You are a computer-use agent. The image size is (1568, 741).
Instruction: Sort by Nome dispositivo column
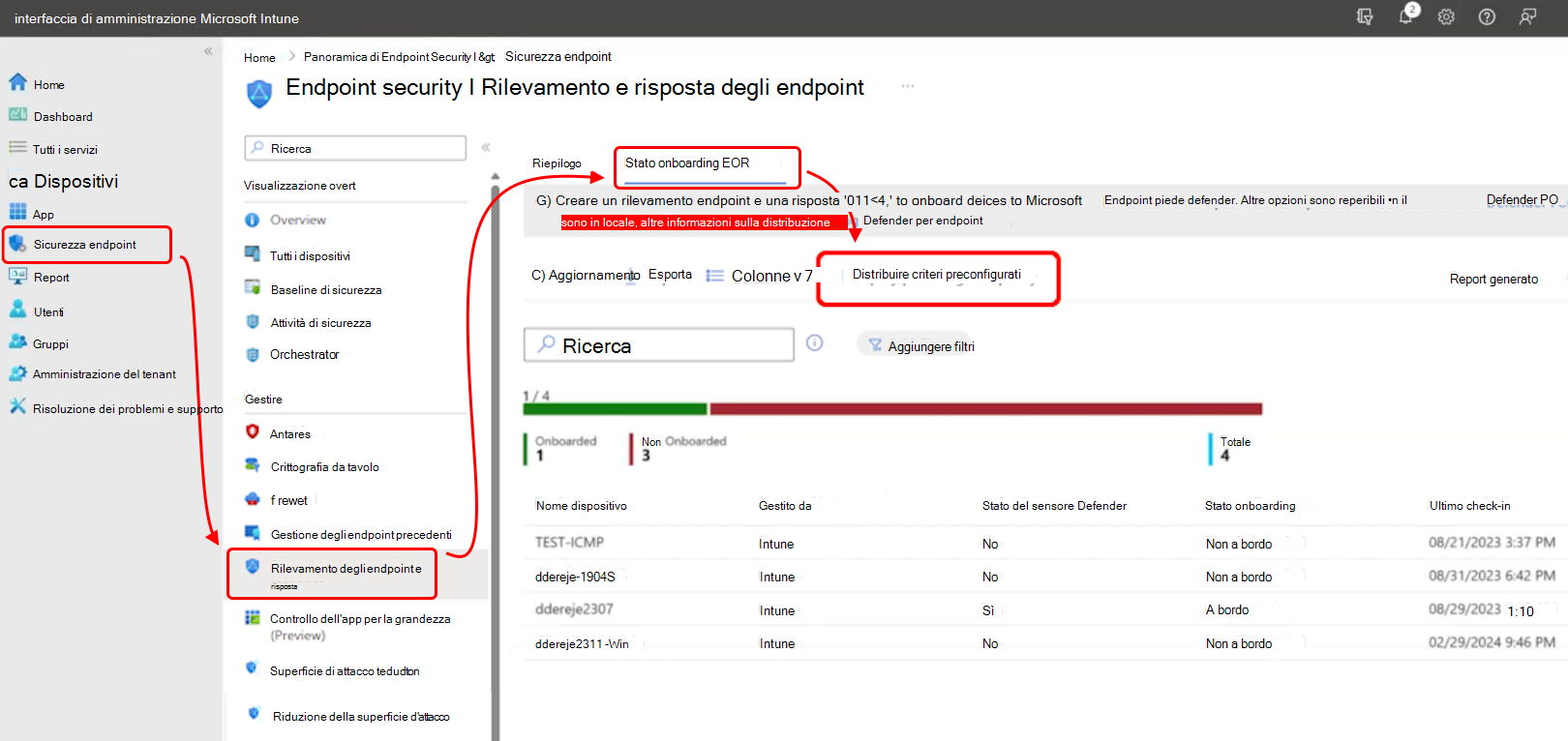click(x=581, y=506)
